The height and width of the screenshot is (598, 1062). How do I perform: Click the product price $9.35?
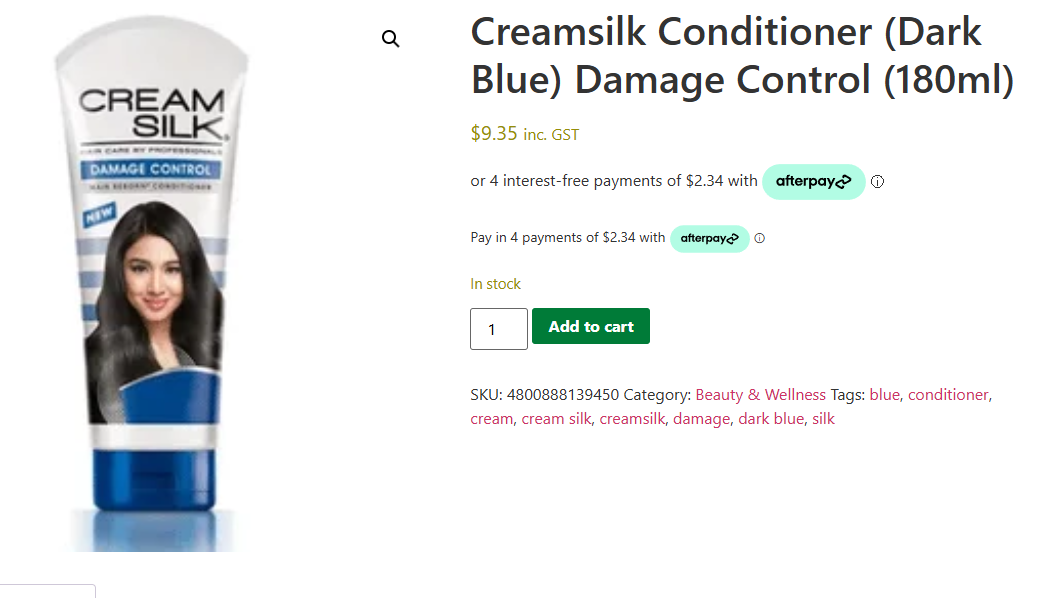493,133
